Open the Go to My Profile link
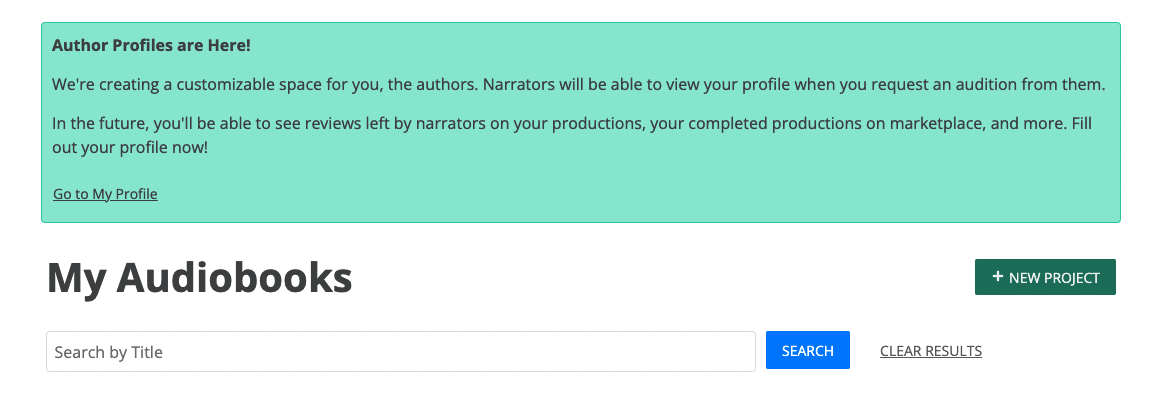The image size is (1160, 411). [x=105, y=194]
